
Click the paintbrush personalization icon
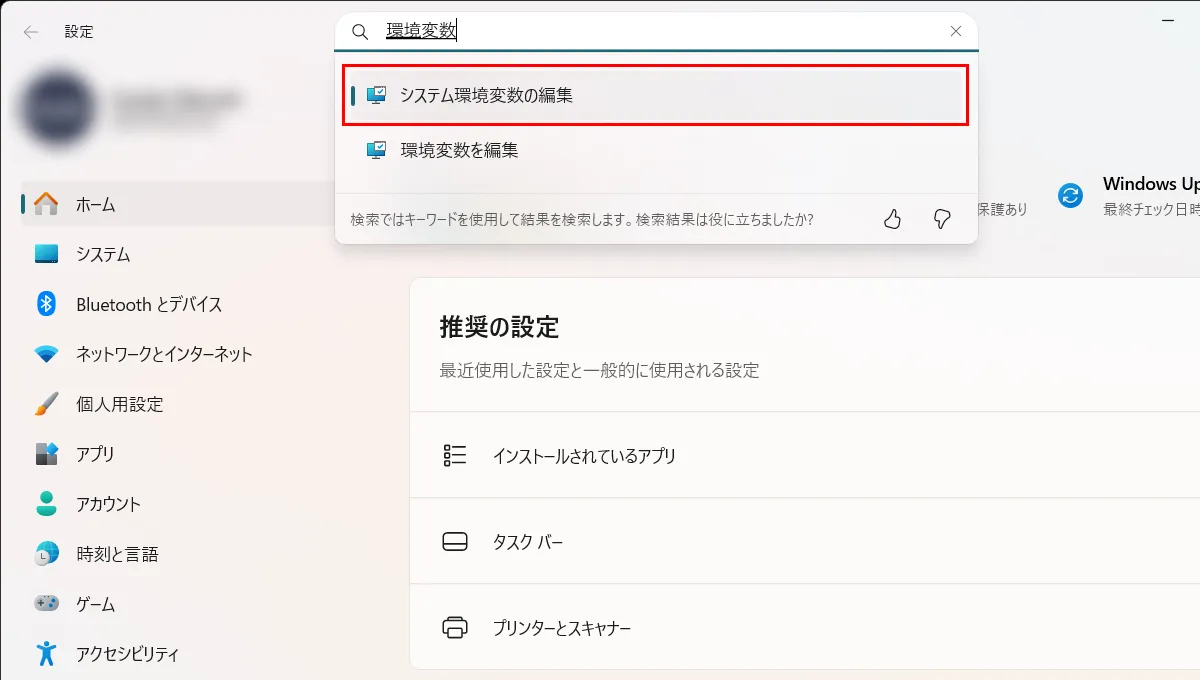47,404
